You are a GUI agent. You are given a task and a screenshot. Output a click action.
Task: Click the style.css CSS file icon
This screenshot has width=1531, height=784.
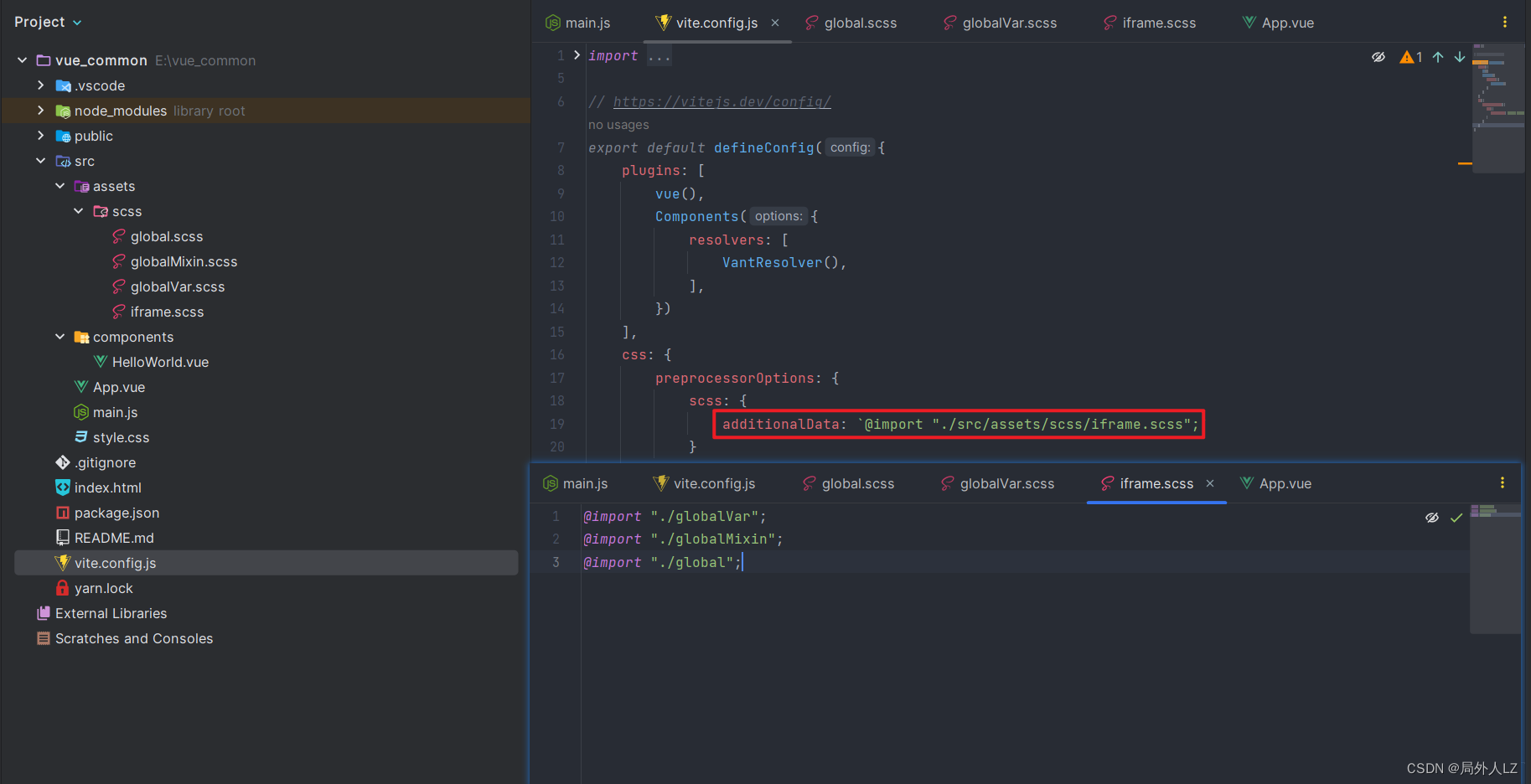point(81,437)
